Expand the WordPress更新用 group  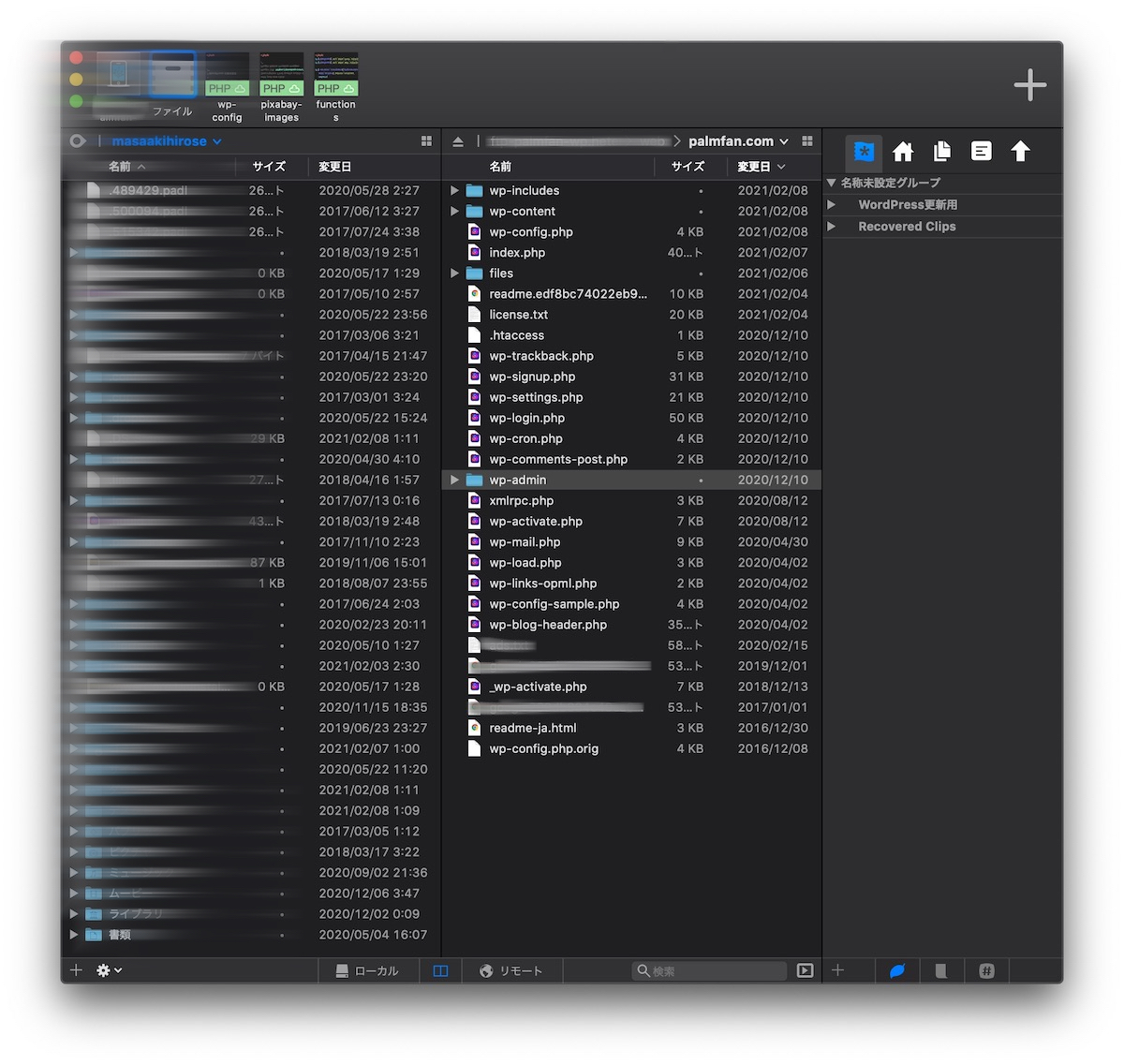coord(831,204)
